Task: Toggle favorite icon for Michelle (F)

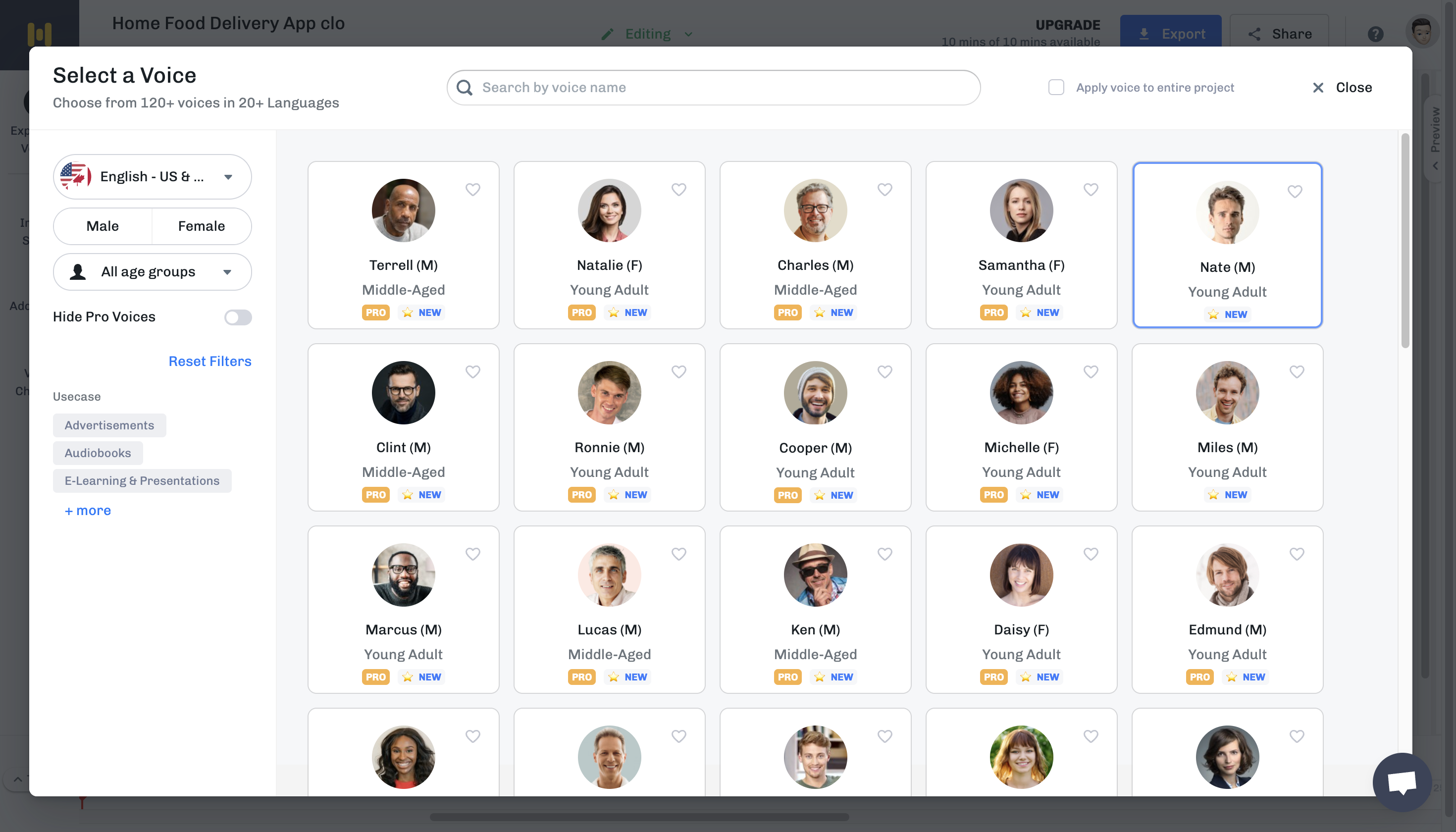Action: (x=1091, y=372)
